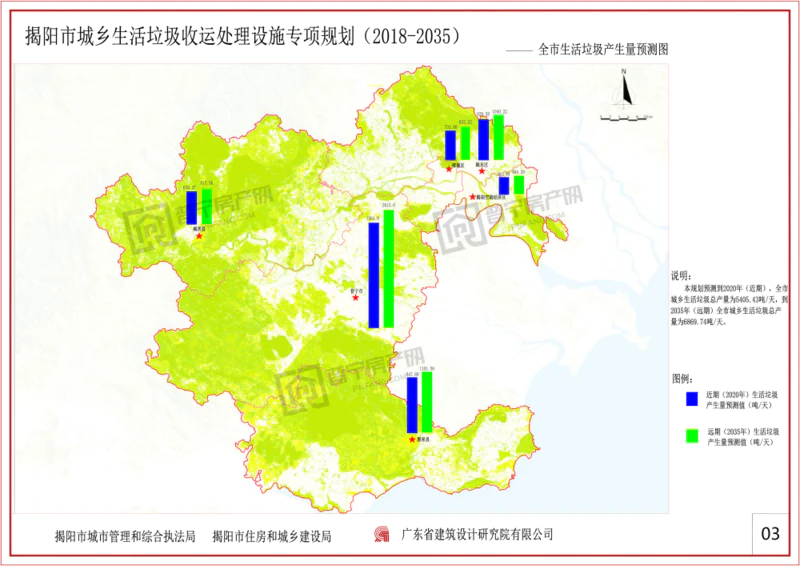Click the blue 2020 legend color box

pyautogui.click(x=690, y=398)
